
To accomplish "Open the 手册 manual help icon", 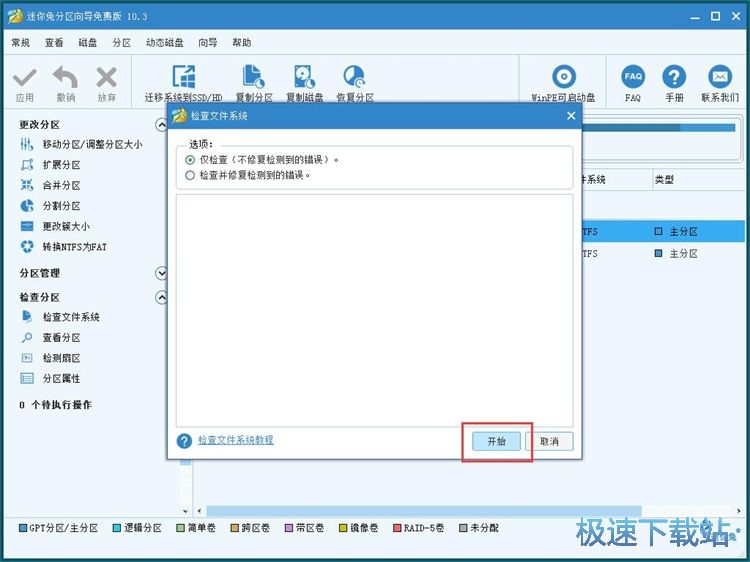I will (x=674, y=77).
